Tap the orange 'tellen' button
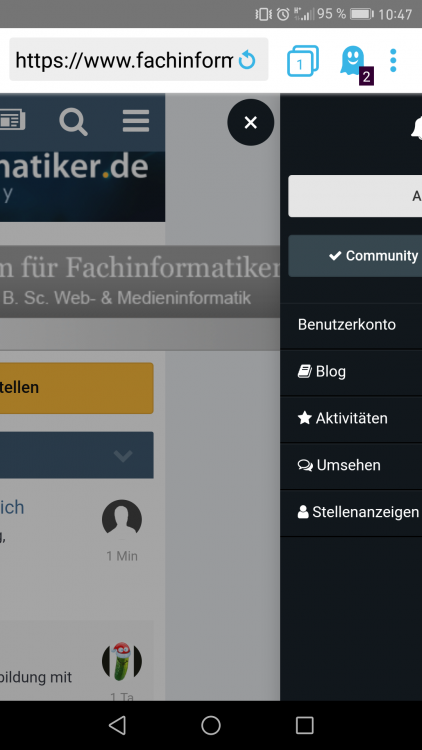 77,388
